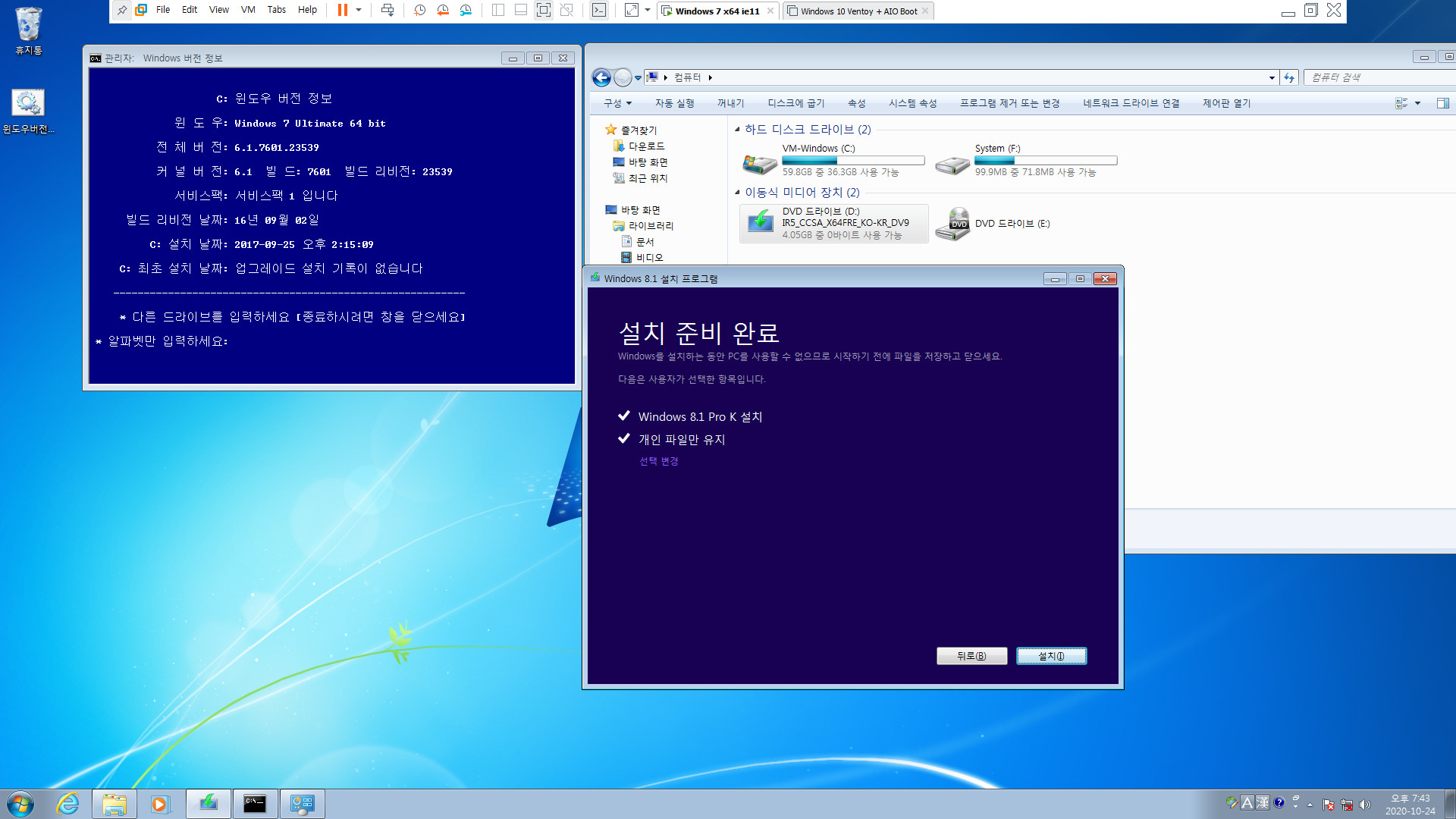Collapse the removable media devices group

click(x=737, y=193)
